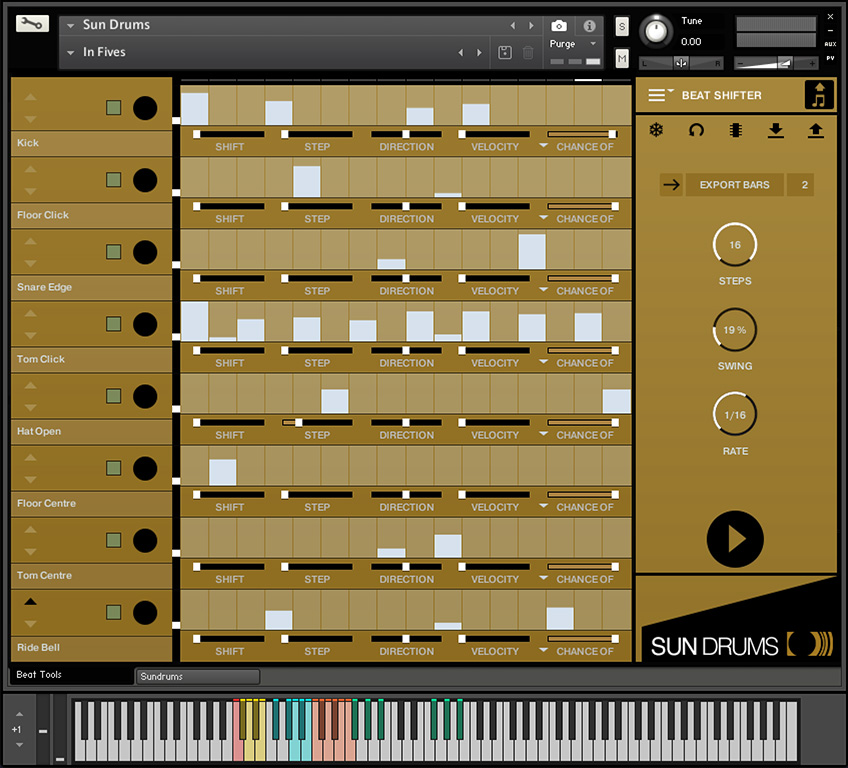Move Ride Bell row up arrow

click(30, 601)
